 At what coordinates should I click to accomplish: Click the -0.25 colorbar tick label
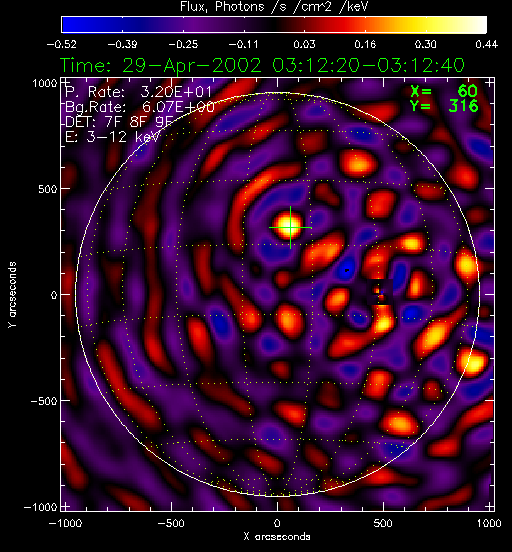point(183,44)
